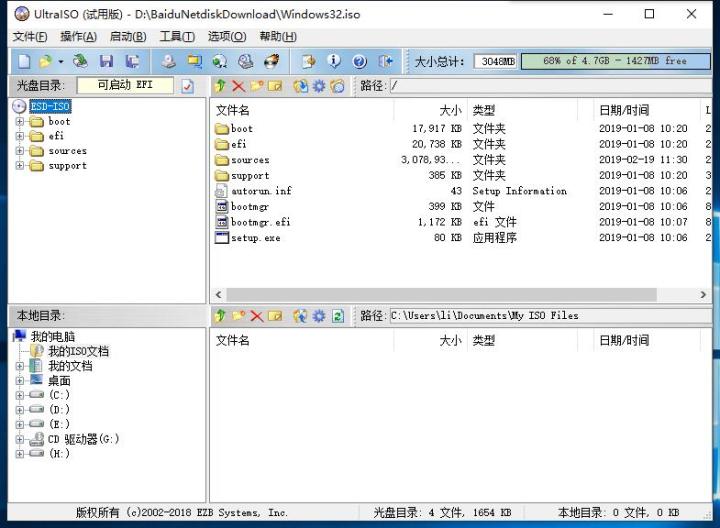Sort by 大小 column header in upper pane
The height and width of the screenshot is (528, 720).
pyautogui.click(x=431, y=110)
